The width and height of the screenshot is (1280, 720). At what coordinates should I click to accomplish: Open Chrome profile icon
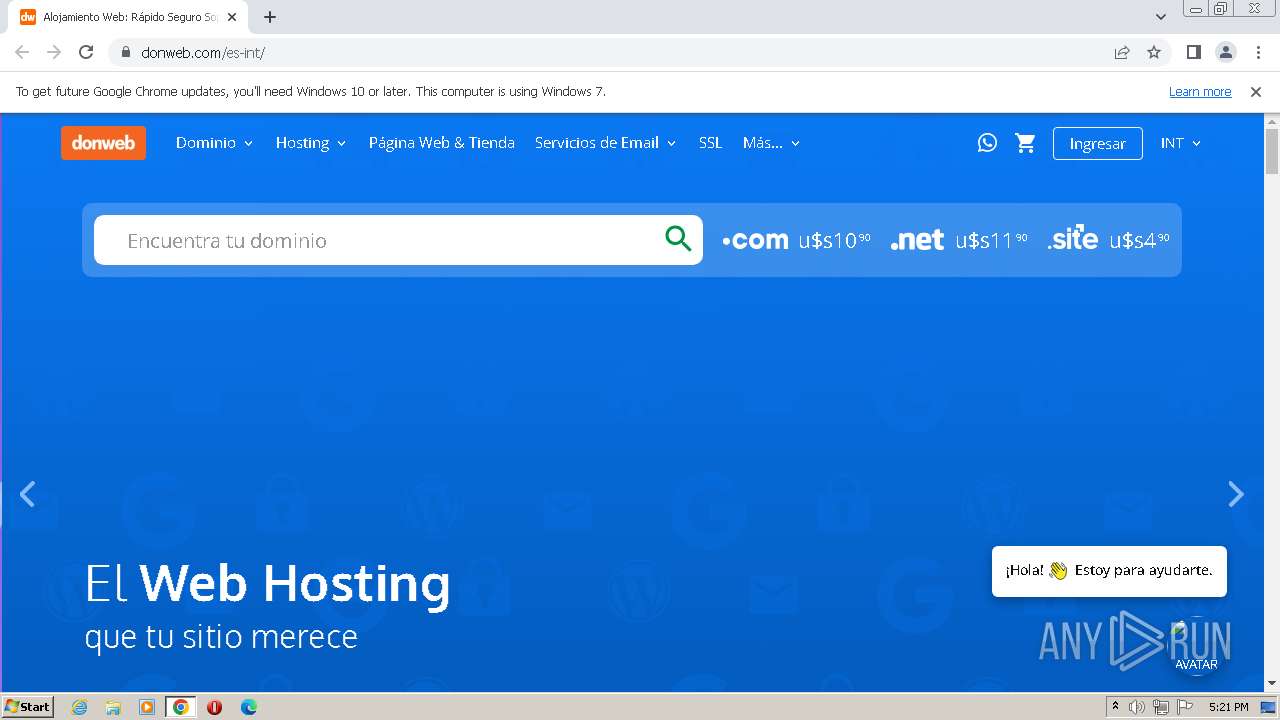(1226, 52)
